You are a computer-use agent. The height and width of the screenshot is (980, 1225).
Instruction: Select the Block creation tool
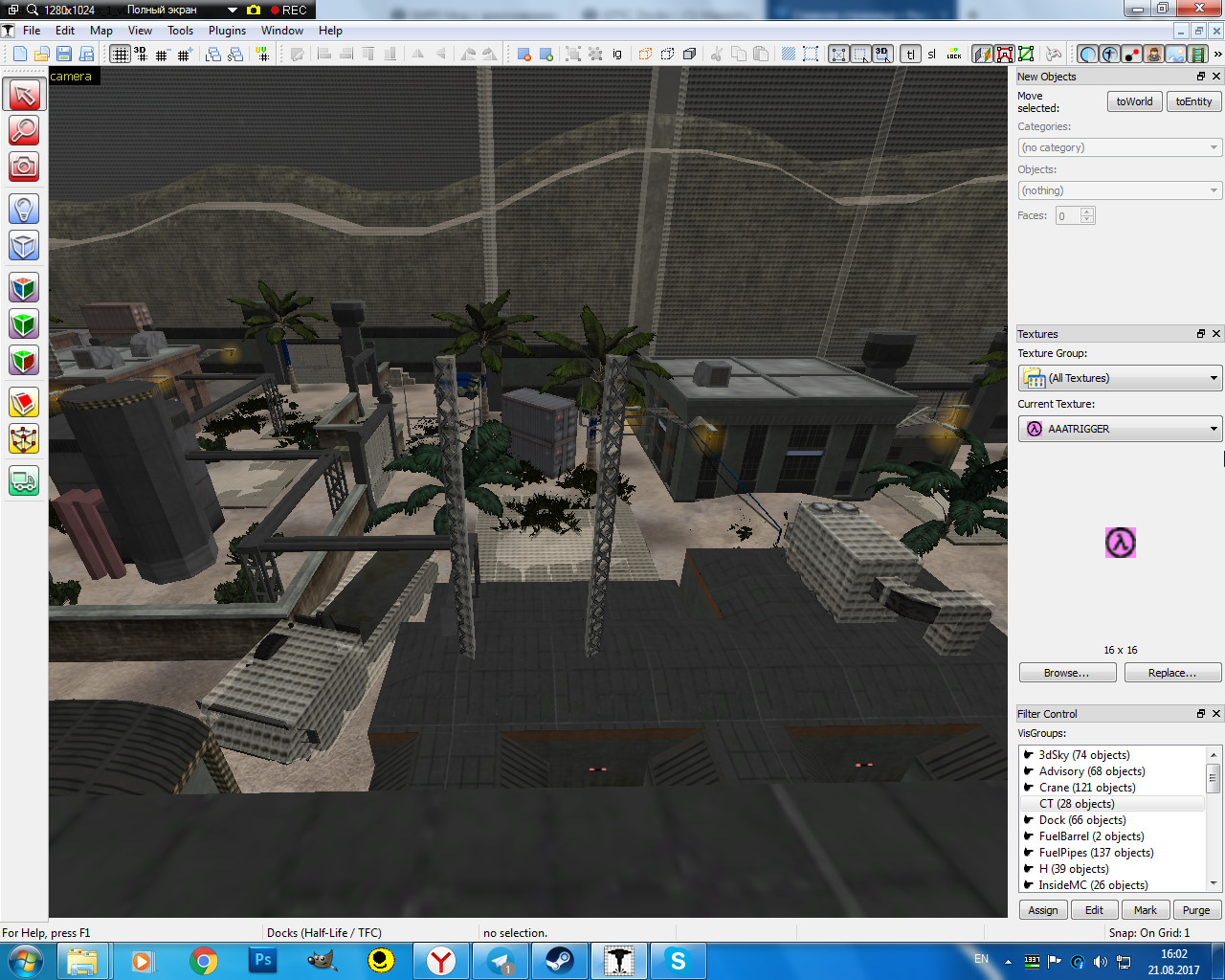pos(24,246)
